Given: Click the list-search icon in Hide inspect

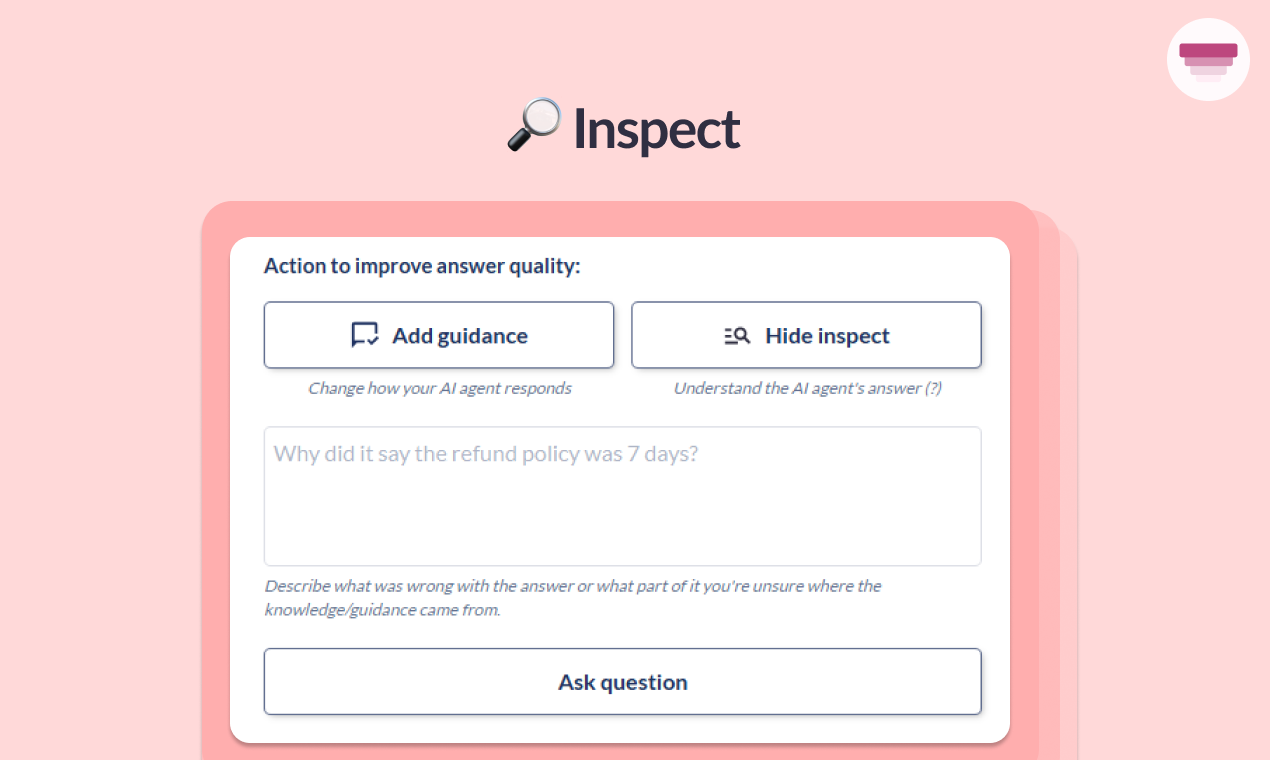Looking at the screenshot, I should tap(737, 336).
